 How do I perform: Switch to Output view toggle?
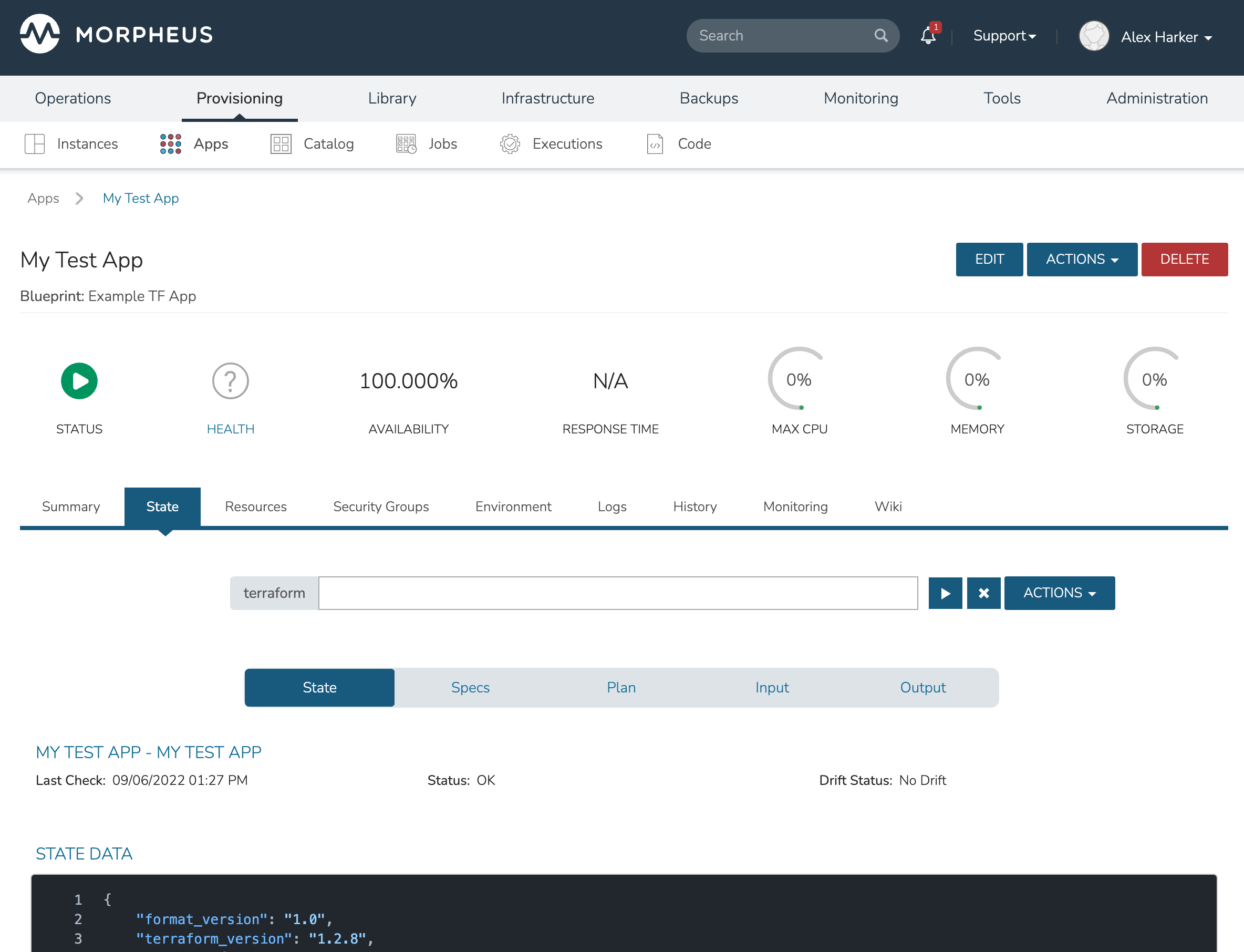922,687
